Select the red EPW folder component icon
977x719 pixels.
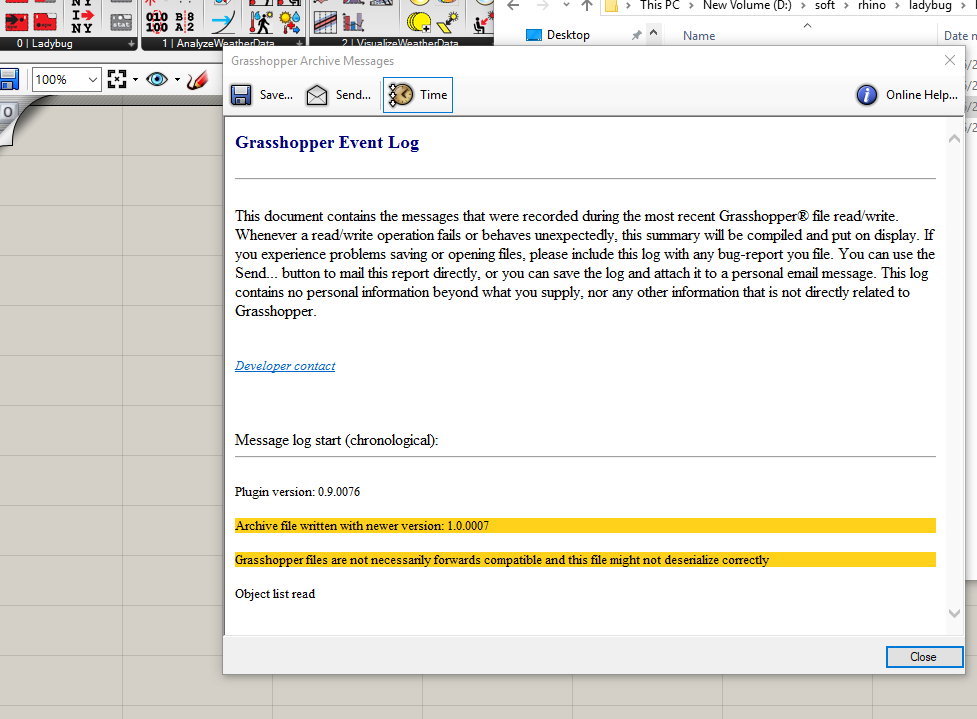coord(45,22)
